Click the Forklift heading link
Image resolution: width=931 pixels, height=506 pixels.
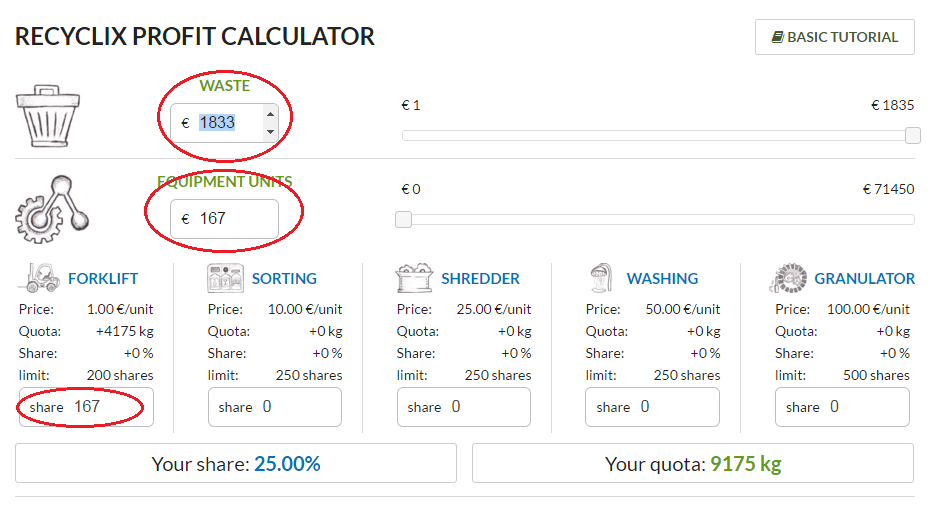point(103,279)
